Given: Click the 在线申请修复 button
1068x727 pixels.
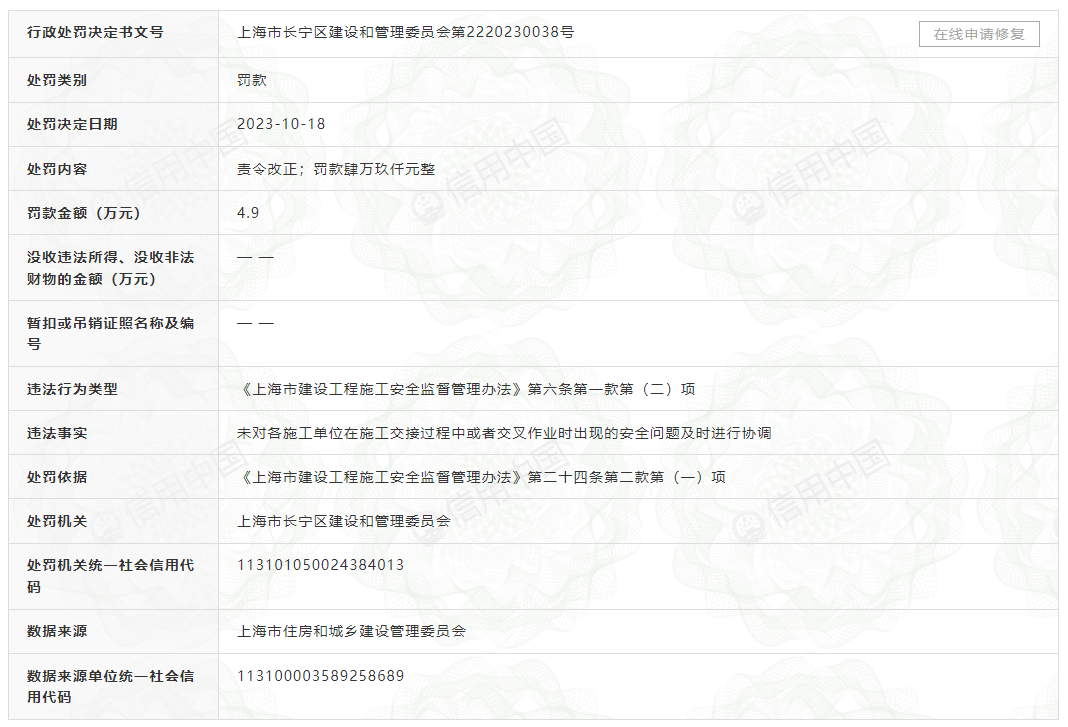Looking at the screenshot, I should [979, 34].
